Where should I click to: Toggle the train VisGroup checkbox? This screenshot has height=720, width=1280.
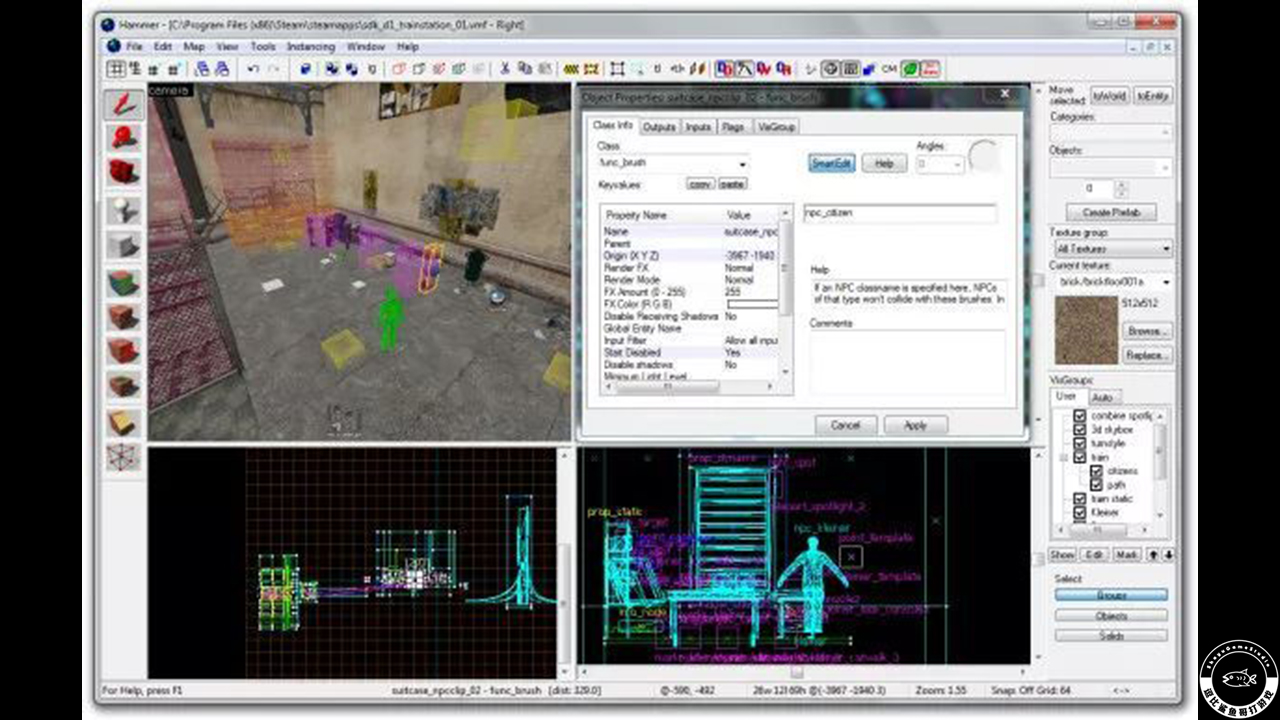pyautogui.click(x=1080, y=457)
